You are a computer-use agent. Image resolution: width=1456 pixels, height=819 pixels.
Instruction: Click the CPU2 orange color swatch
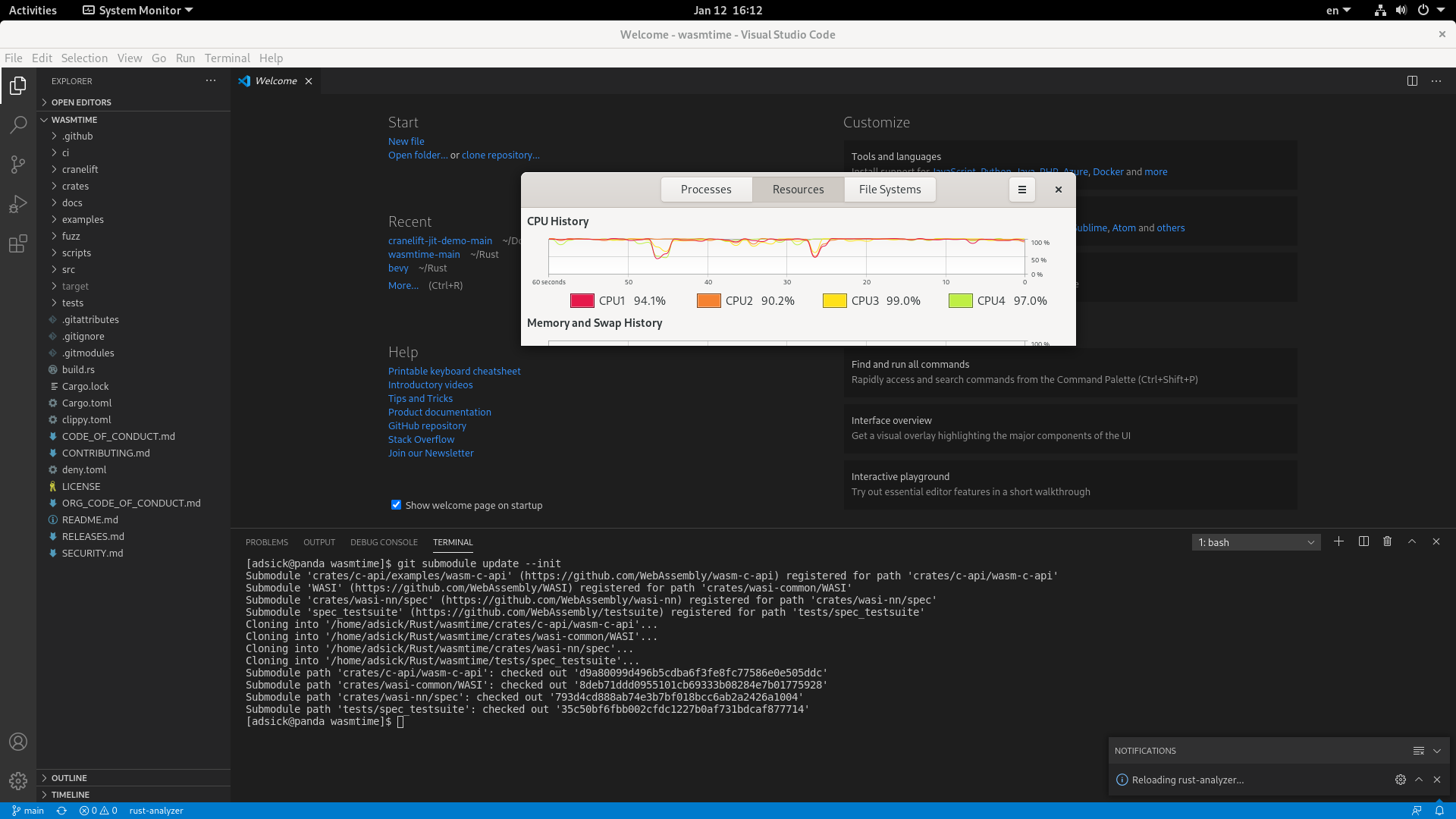[708, 301]
